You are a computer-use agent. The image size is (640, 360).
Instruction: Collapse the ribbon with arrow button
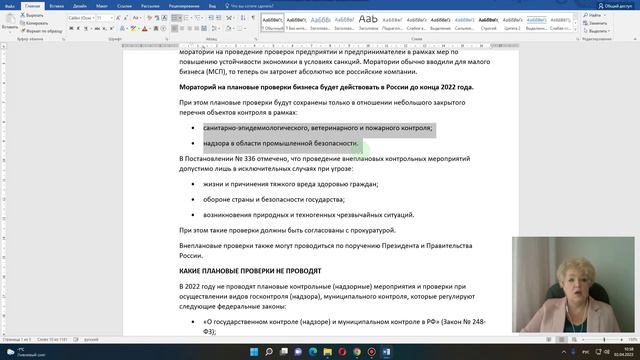coord(635,39)
